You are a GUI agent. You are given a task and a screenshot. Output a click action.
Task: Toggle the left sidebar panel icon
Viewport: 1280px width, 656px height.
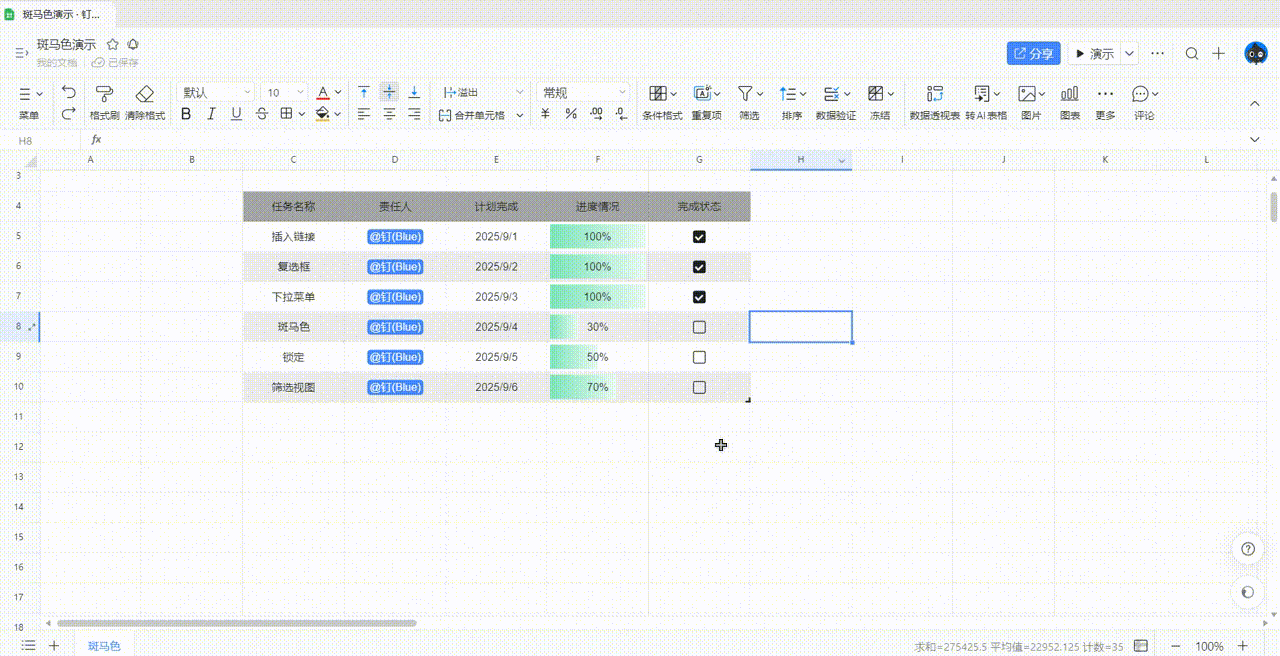coord(20,54)
